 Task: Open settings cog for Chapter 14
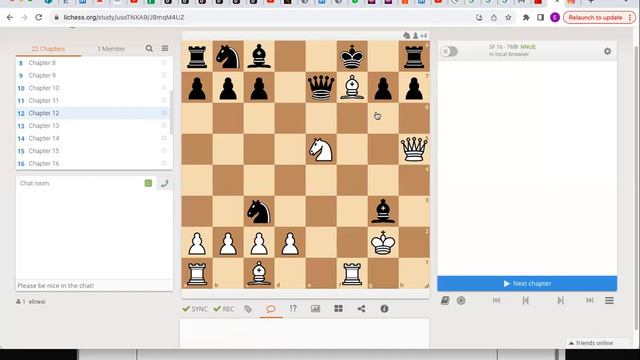[164, 138]
